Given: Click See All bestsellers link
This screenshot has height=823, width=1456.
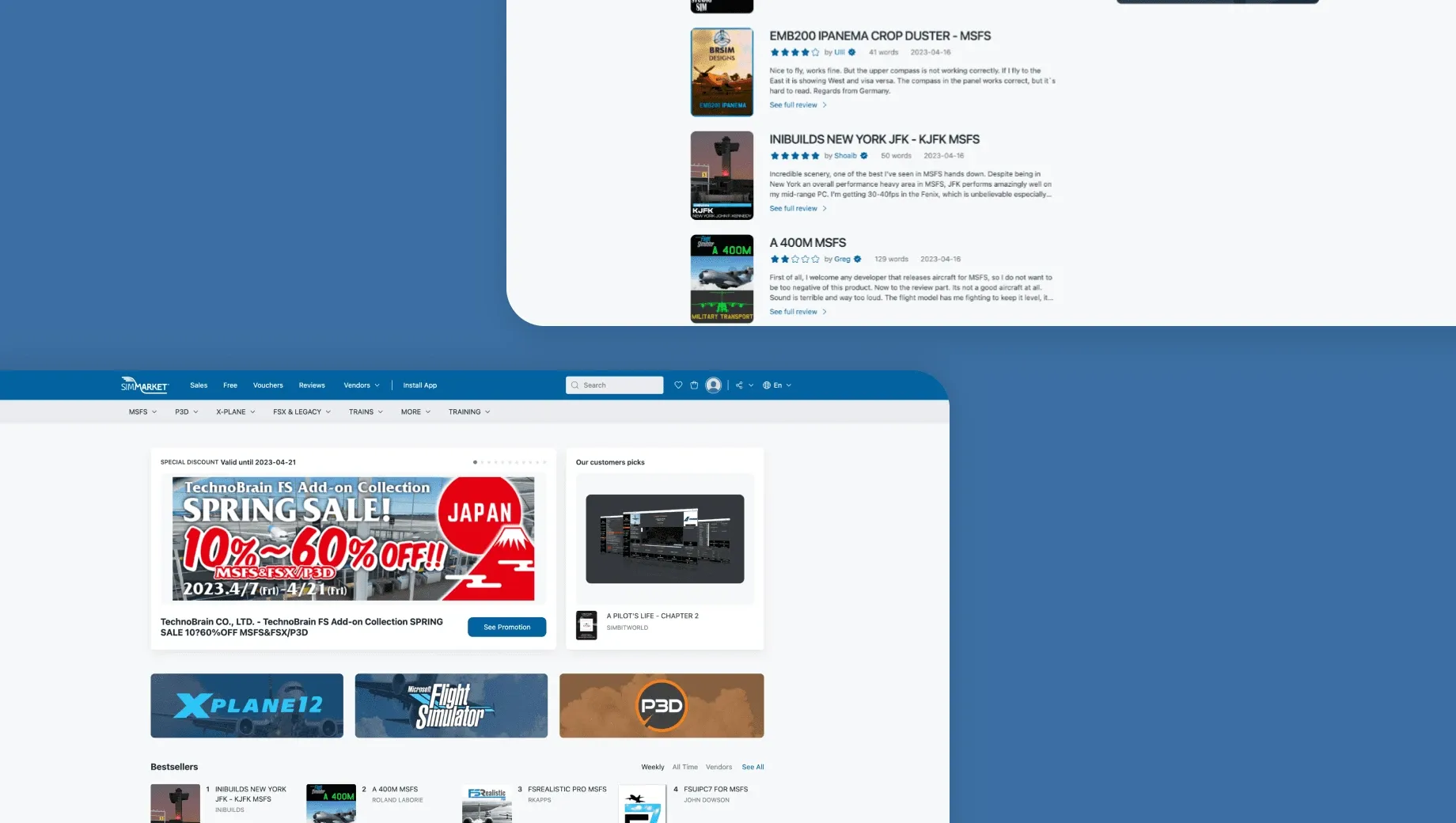Looking at the screenshot, I should point(753,767).
